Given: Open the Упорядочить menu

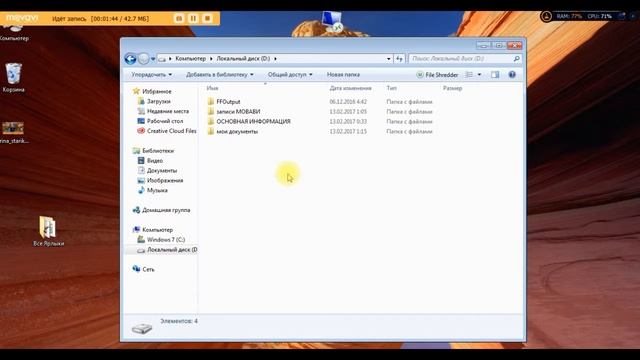Looking at the screenshot, I should point(151,75).
